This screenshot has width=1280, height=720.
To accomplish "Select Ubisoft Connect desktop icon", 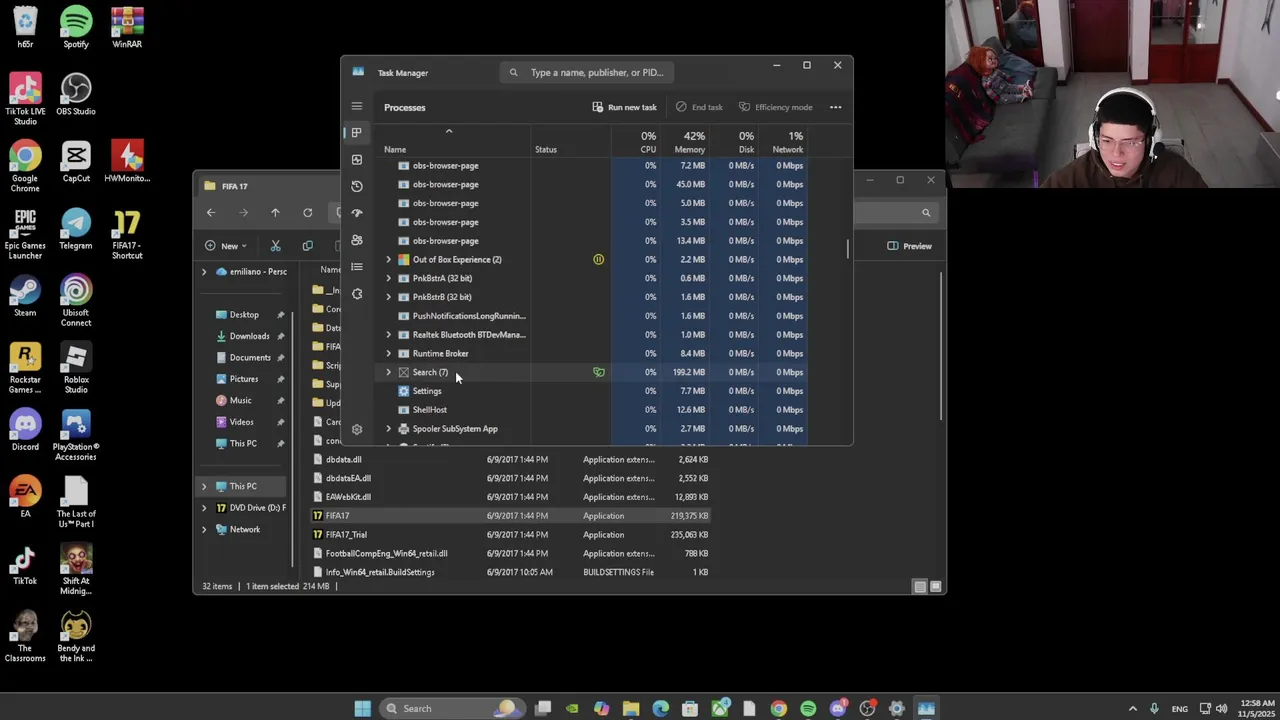I will pyautogui.click(x=76, y=301).
